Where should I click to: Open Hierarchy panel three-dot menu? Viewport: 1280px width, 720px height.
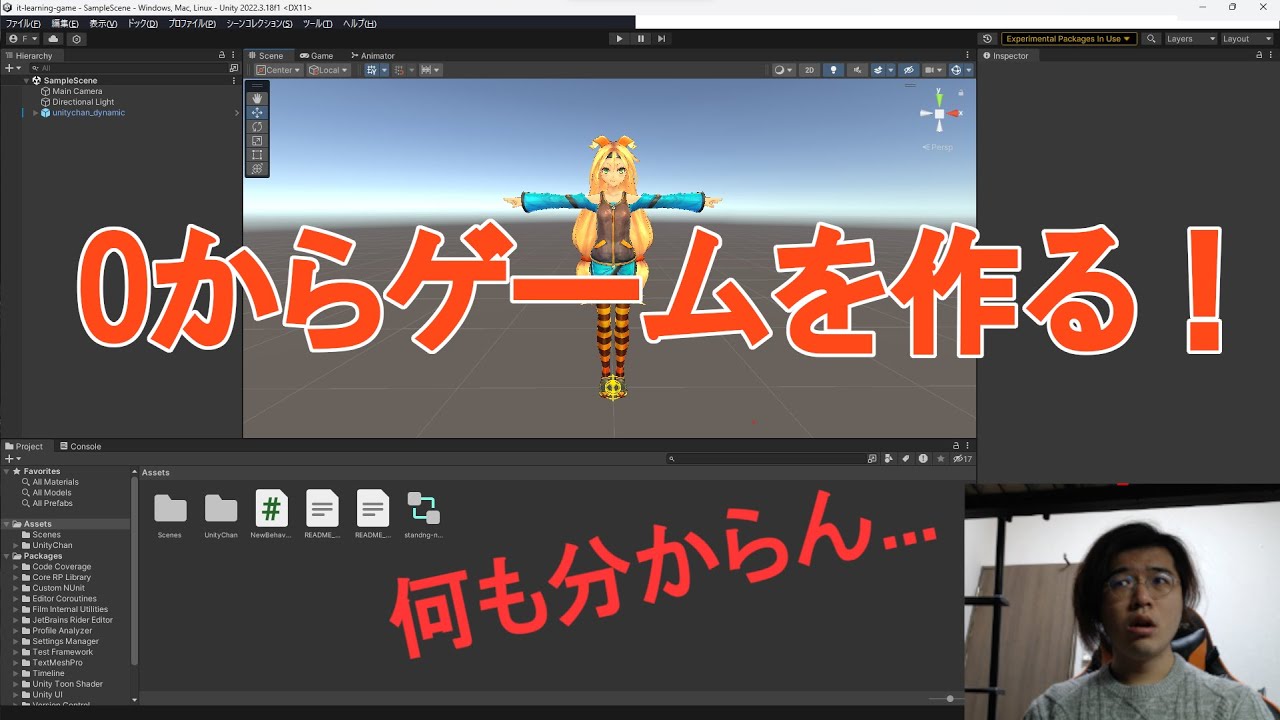pos(234,55)
